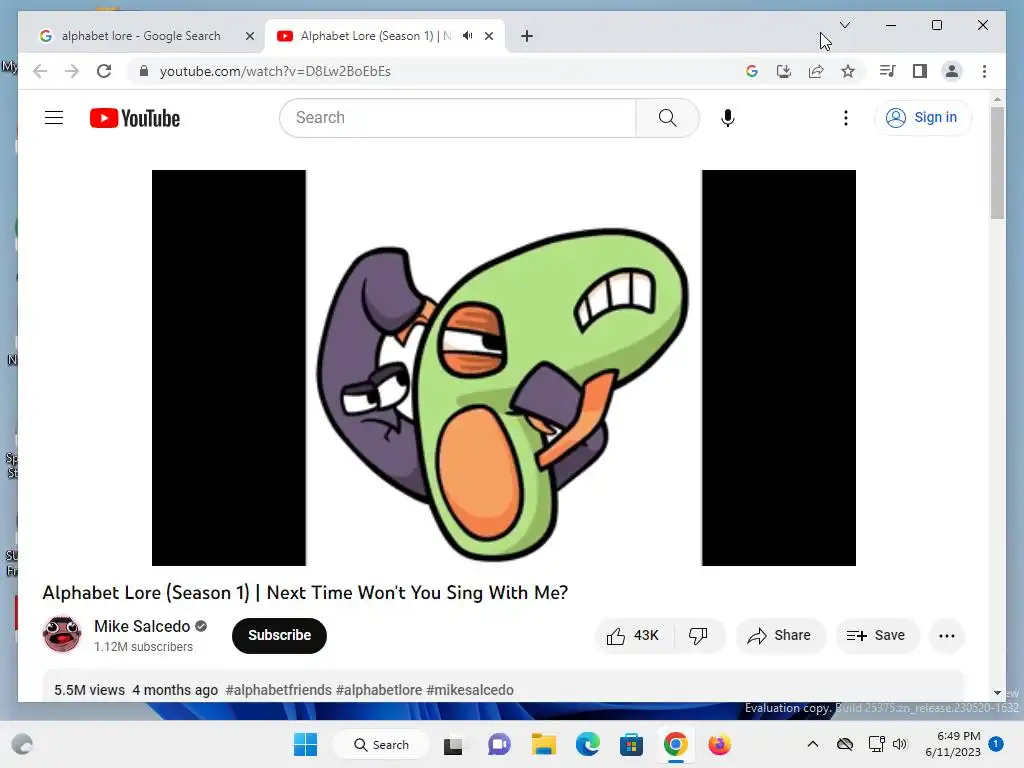Open the #alphabetlore hashtag
1024x768 pixels.
[379, 690]
